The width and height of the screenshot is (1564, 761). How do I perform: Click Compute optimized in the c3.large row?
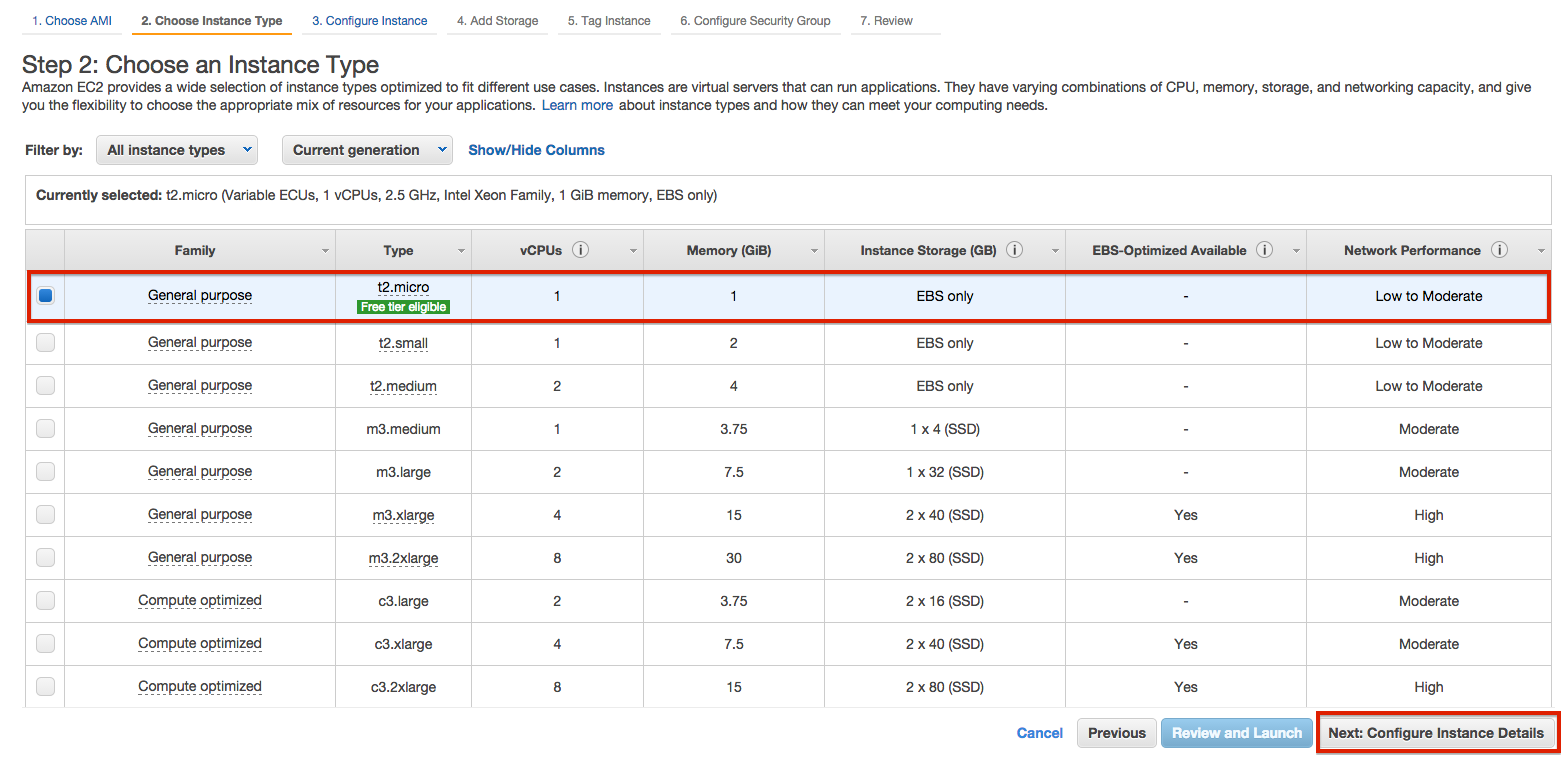200,601
